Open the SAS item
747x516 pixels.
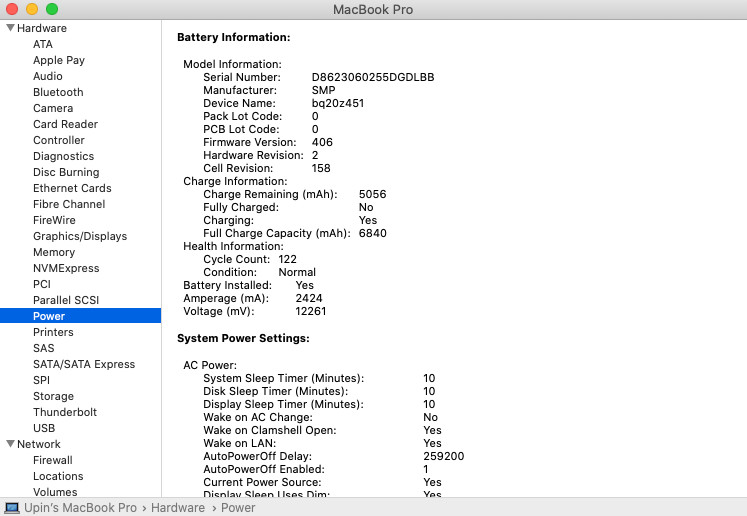(44, 348)
